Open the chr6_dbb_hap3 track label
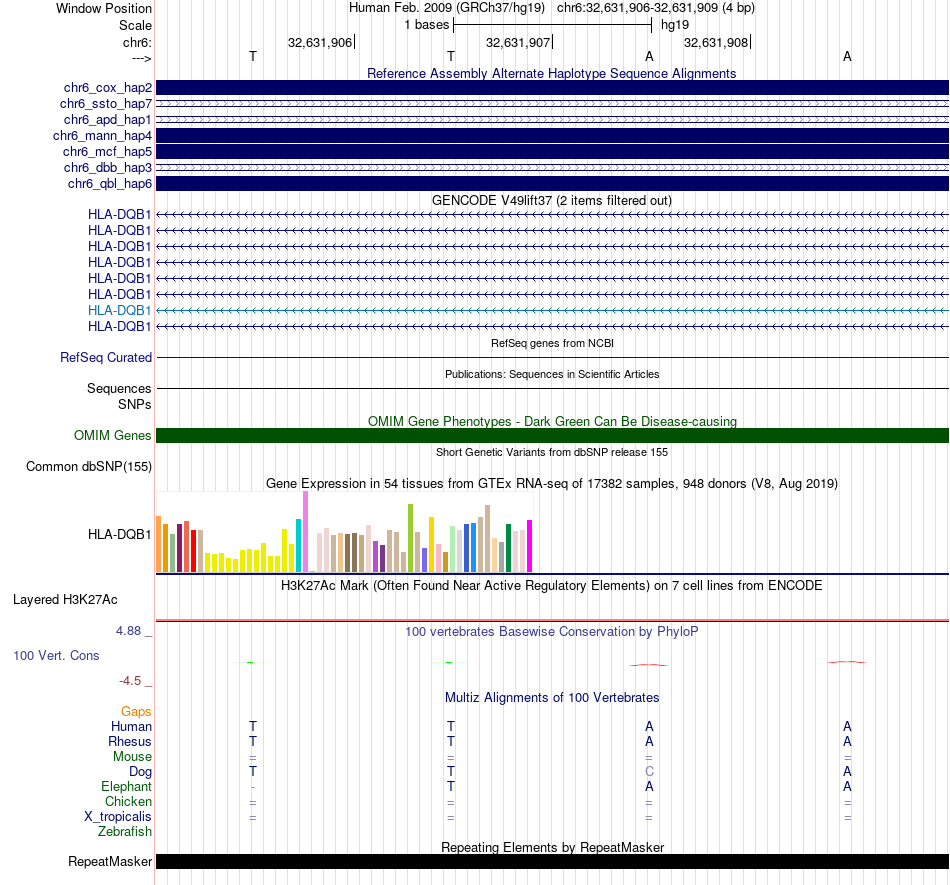This screenshot has height=885, width=950. 107,167
